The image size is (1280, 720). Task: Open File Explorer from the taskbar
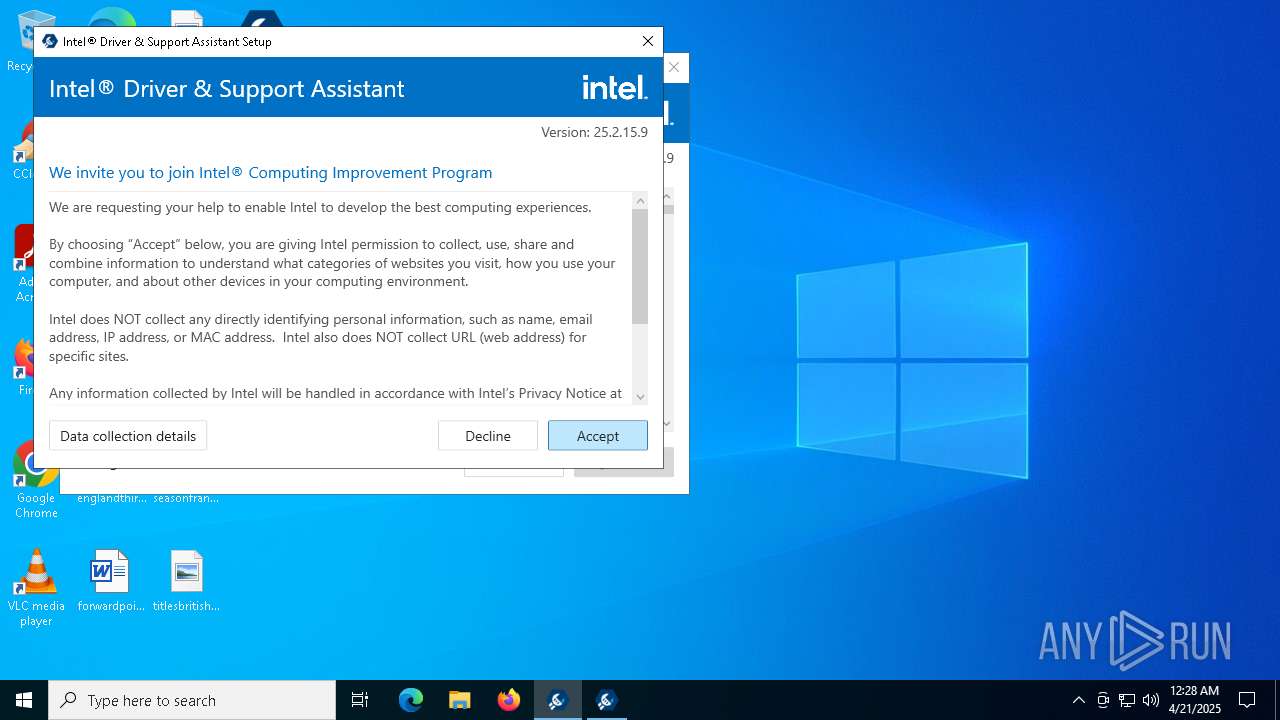pos(459,700)
